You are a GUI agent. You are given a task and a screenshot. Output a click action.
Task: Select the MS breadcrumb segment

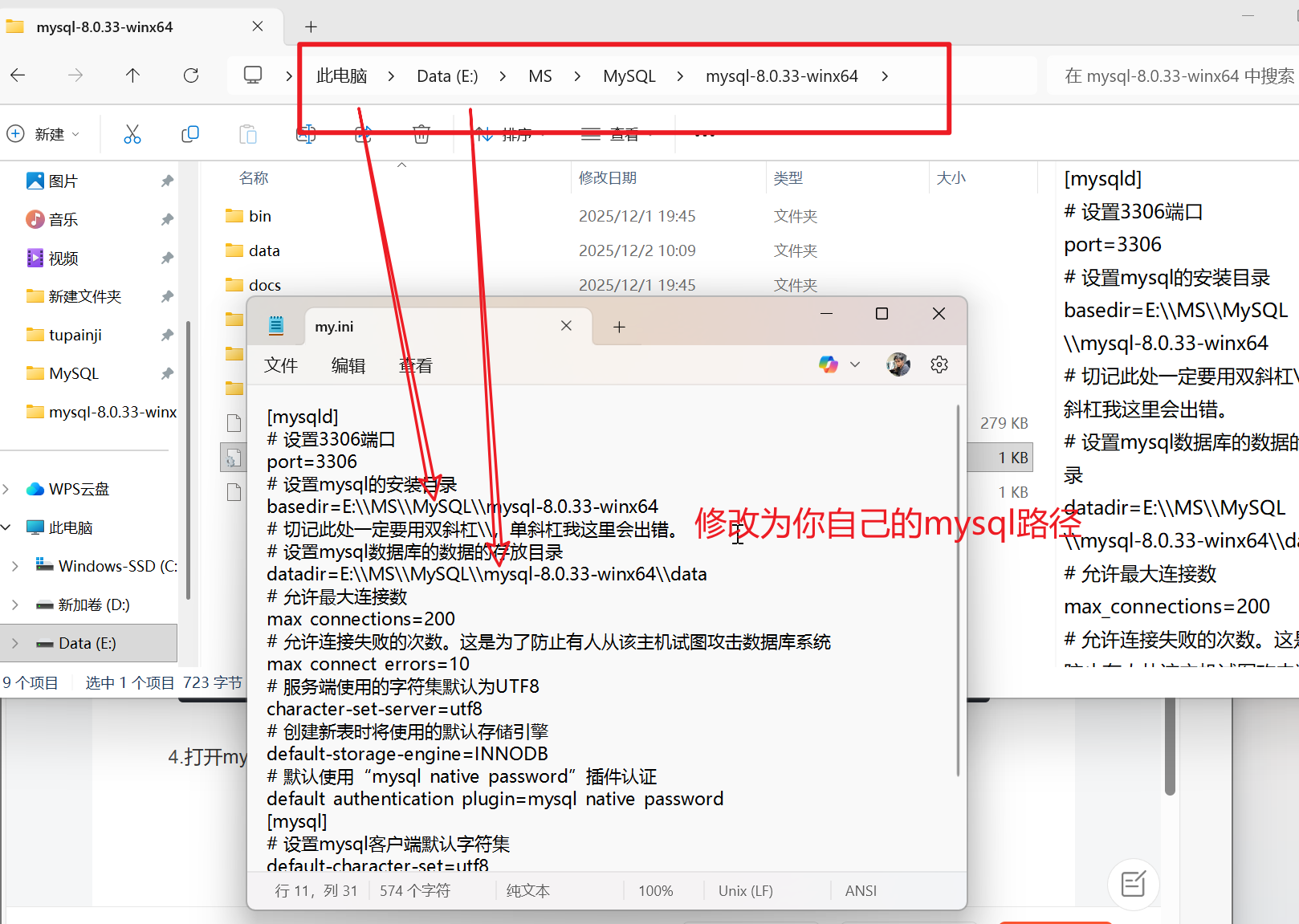(540, 76)
